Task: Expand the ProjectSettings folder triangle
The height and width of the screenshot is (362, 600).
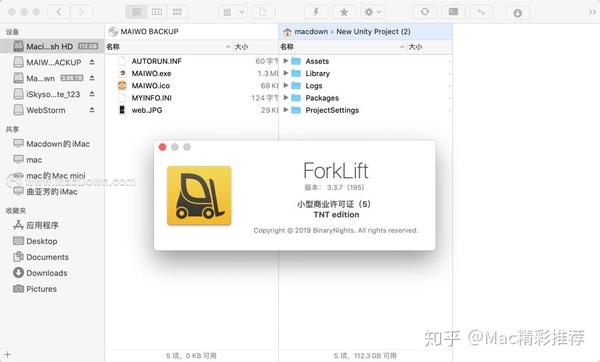Action: tap(285, 110)
